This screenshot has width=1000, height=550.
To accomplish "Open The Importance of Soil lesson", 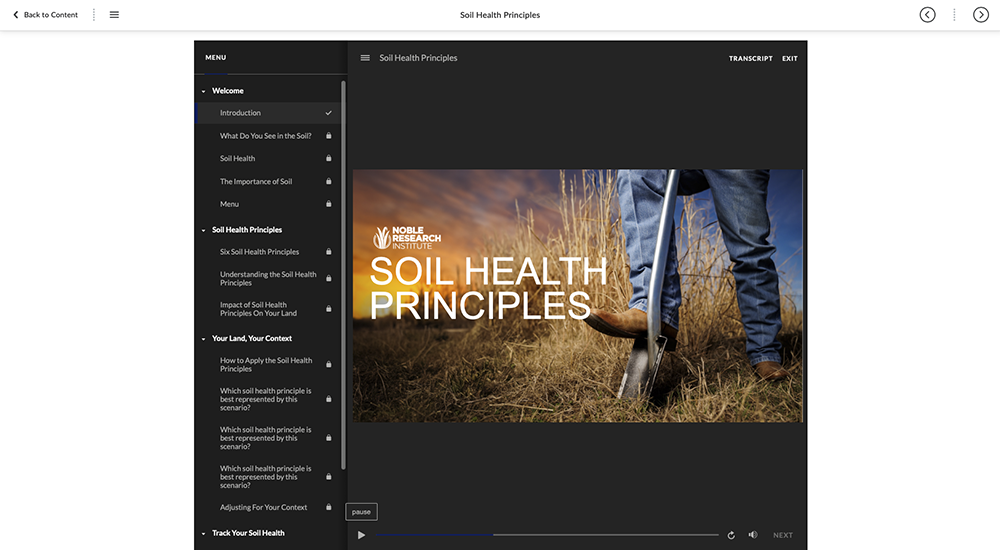I will [256, 181].
